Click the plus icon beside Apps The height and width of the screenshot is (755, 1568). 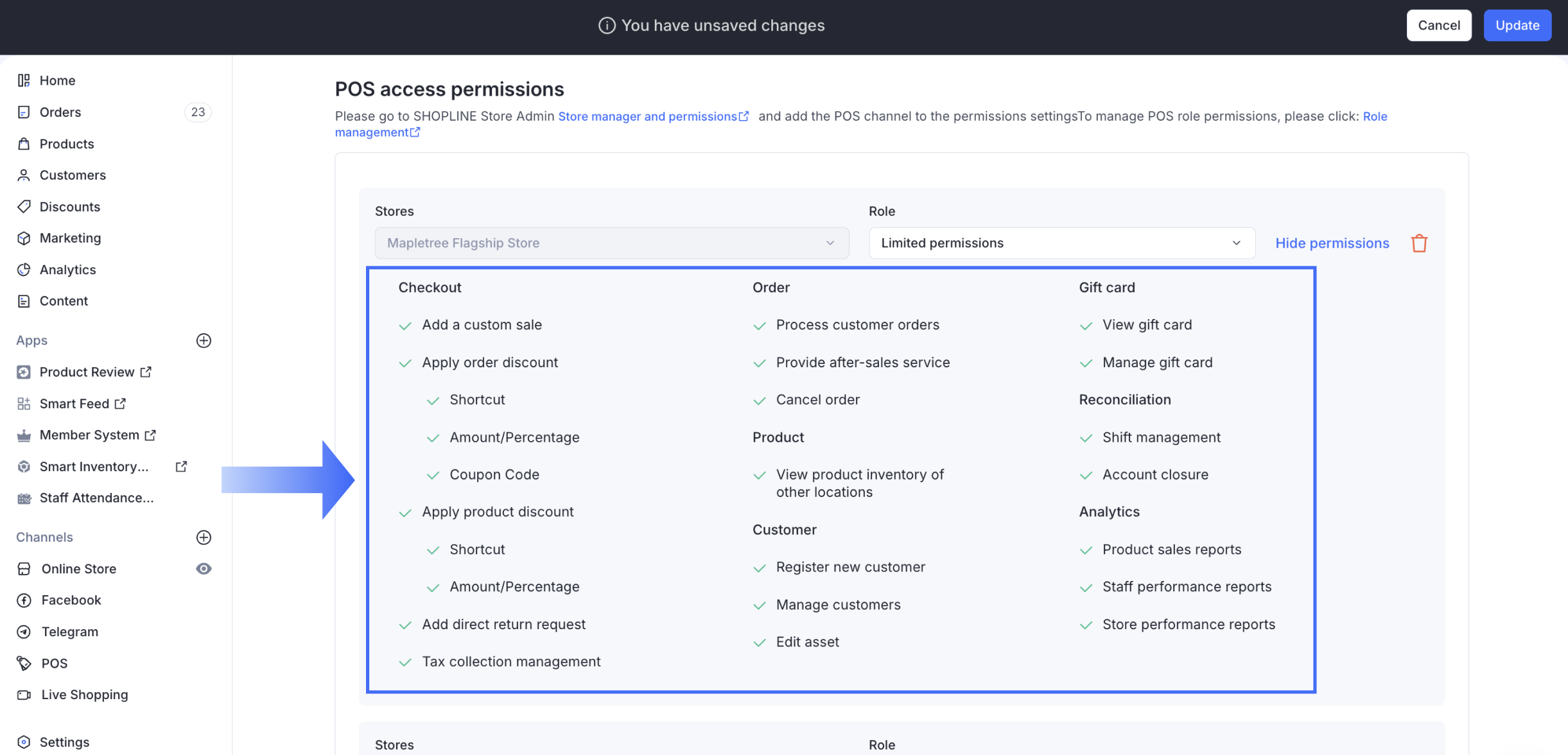(204, 340)
